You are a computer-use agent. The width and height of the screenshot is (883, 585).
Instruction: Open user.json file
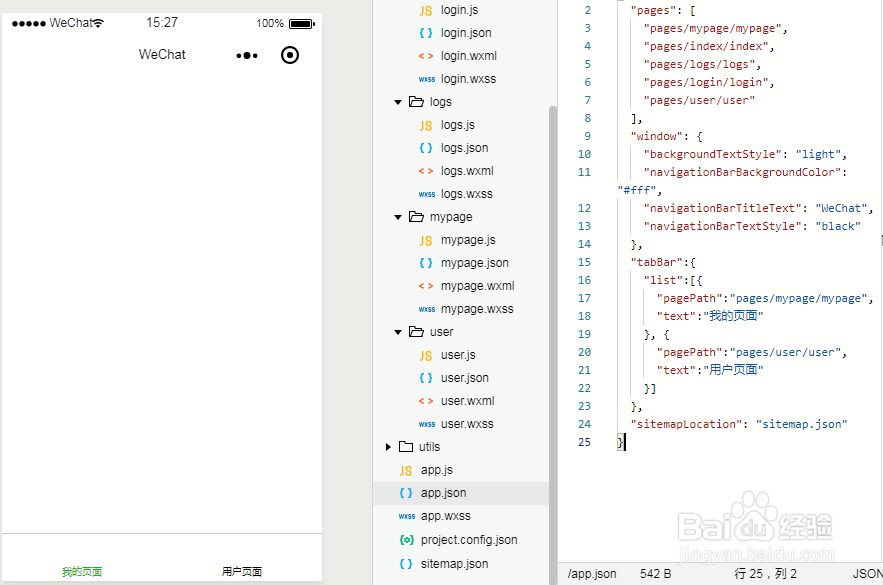(x=465, y=378)
